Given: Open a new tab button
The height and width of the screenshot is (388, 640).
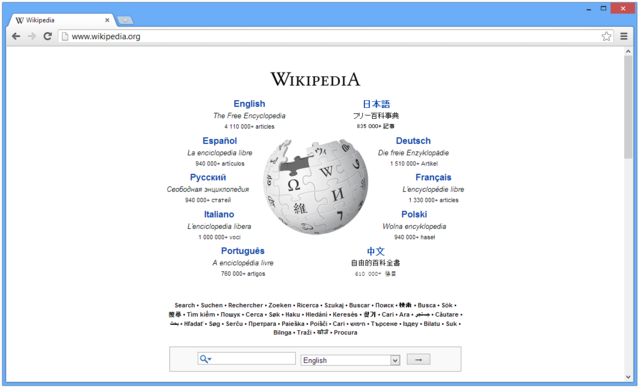Looking at the screenshot, I should (125, 20).
